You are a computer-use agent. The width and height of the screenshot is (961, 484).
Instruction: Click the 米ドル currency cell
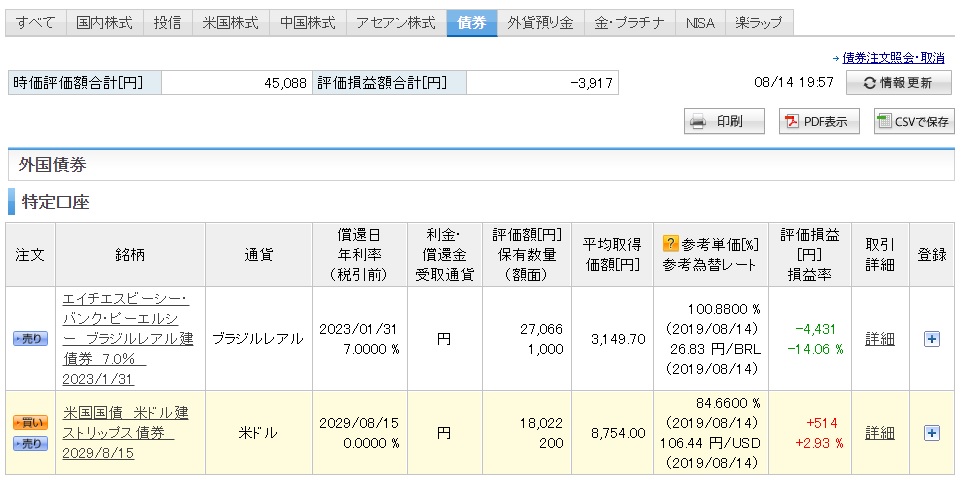pos(258,433)
